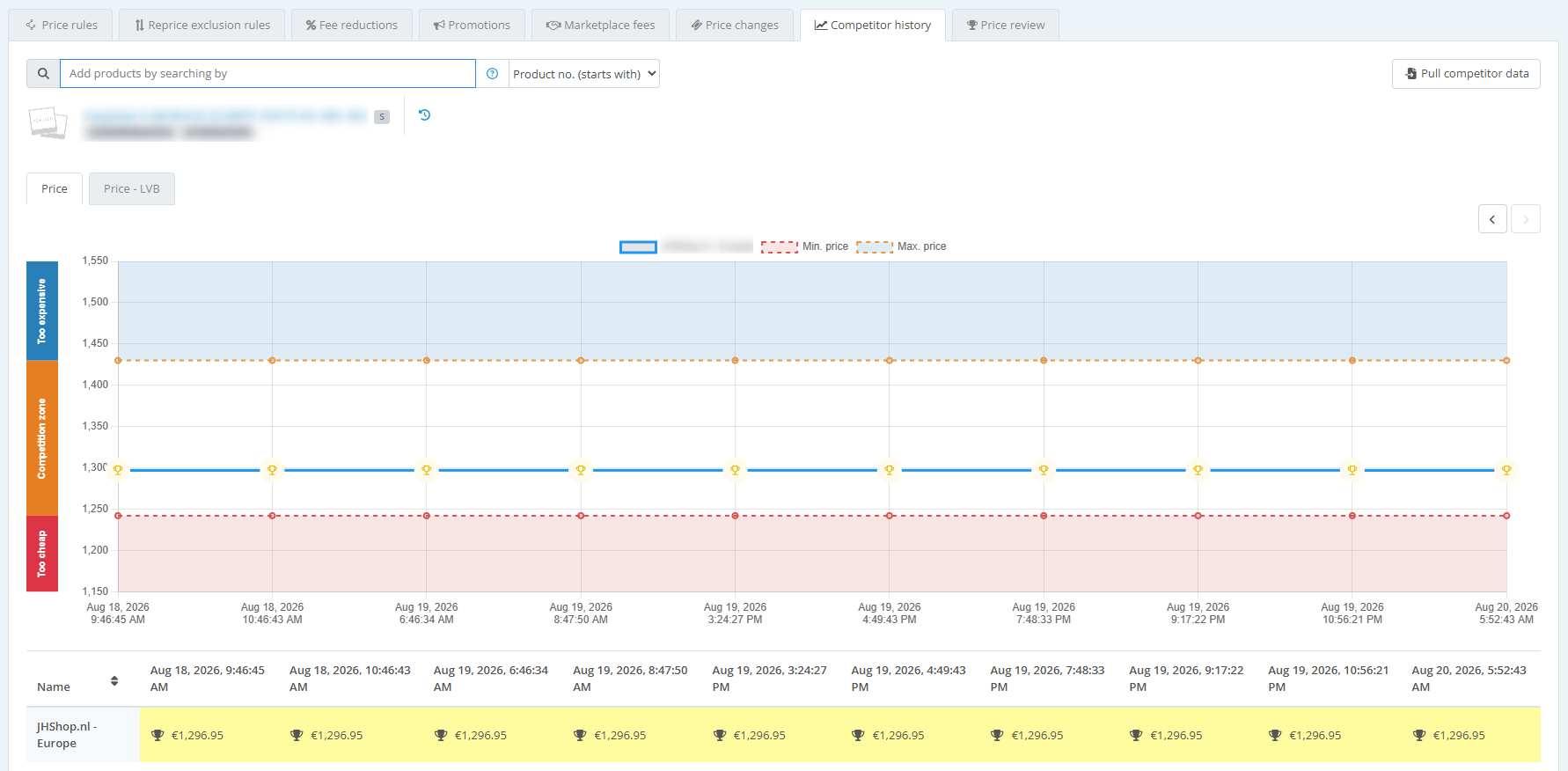
Task: Toggle the blue seller legend series
Action: tap(685, 246)
